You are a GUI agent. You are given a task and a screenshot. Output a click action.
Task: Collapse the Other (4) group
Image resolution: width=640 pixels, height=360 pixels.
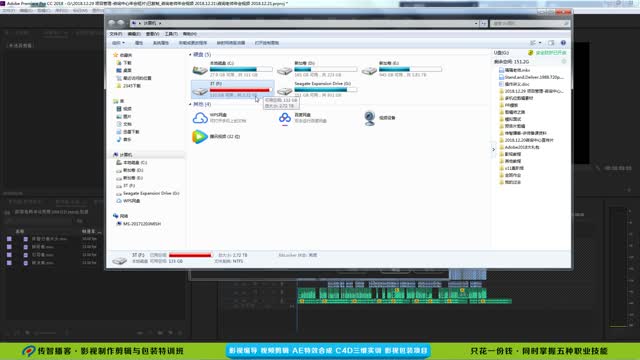190,104
